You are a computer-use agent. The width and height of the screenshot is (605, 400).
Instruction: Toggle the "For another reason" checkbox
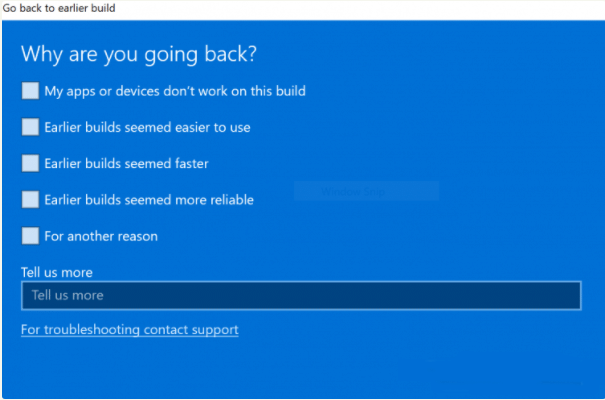[x=30, y=236]
